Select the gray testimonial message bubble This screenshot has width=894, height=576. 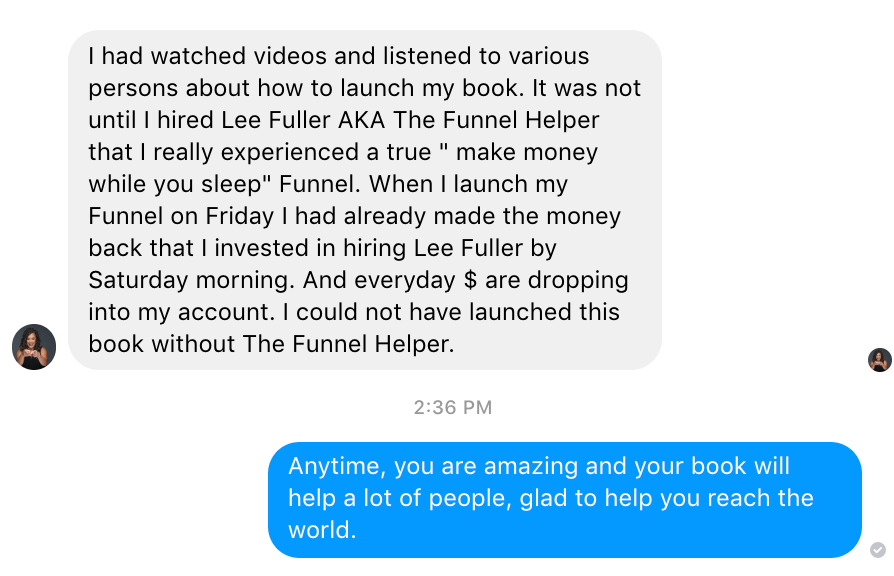365,200
